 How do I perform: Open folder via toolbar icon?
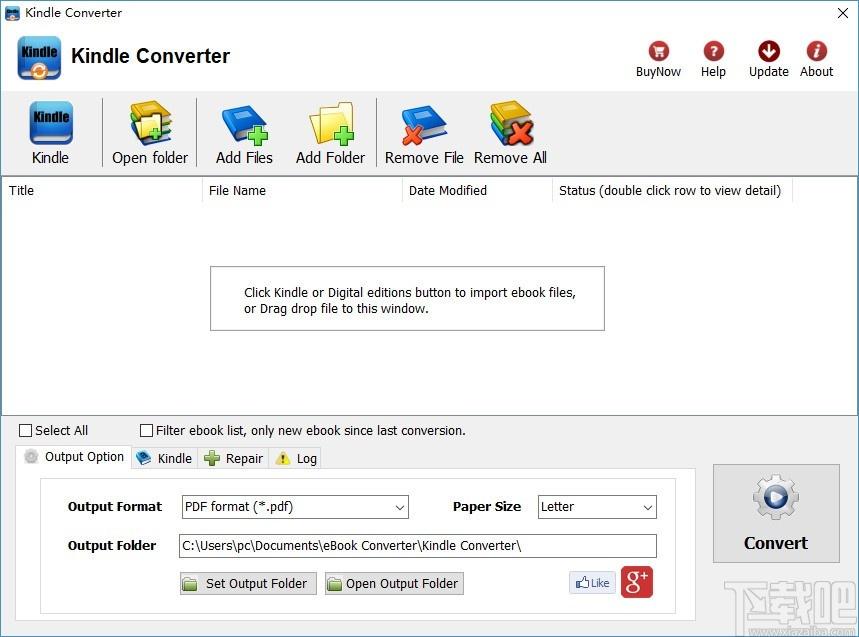[x=150, y=133]
